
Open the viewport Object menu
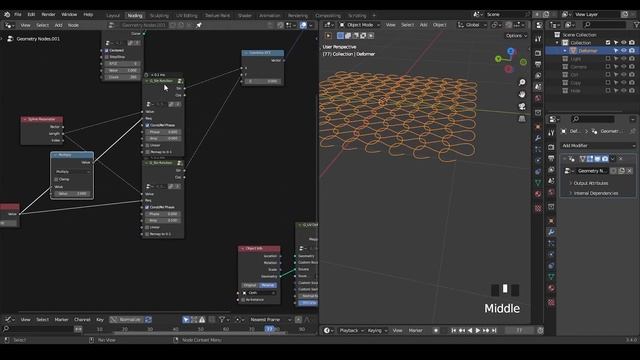coord(440,25)
